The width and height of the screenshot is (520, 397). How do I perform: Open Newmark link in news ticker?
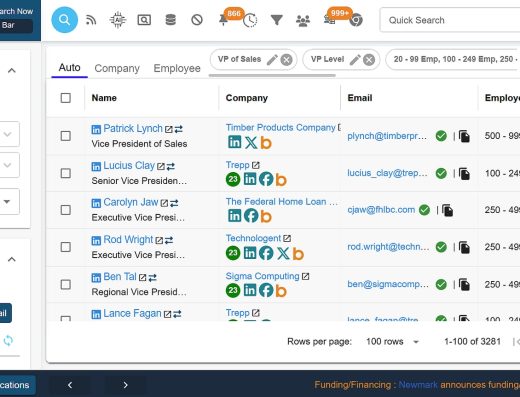(x=418, y=385)
